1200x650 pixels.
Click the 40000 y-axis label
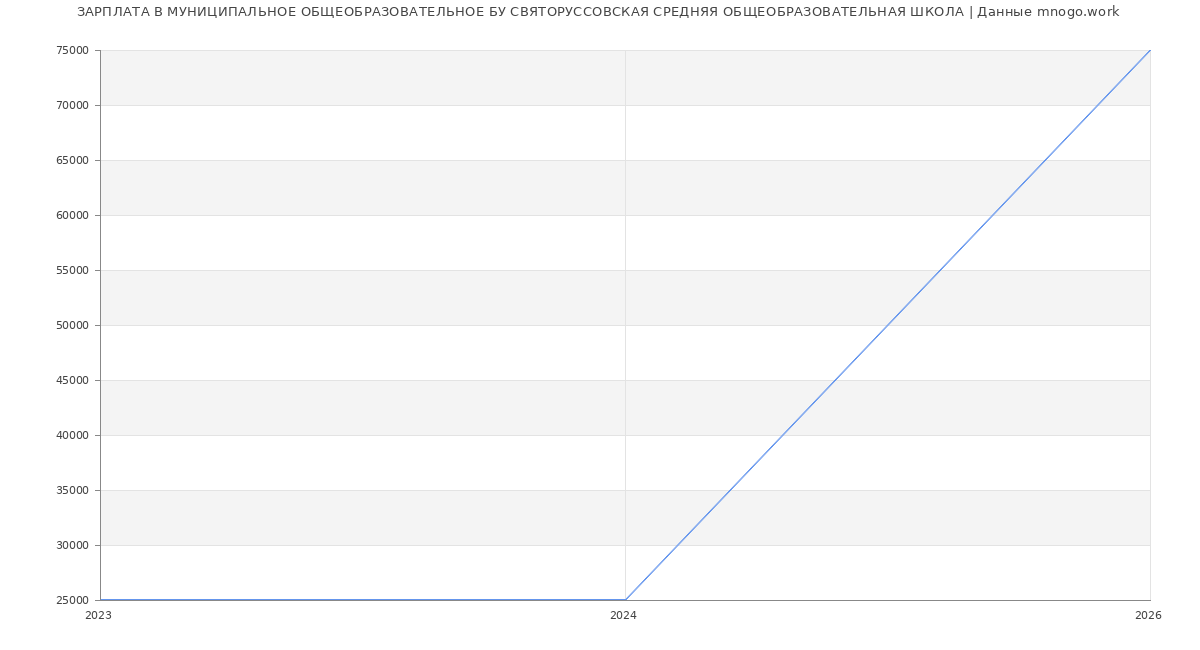coord(73,435)
